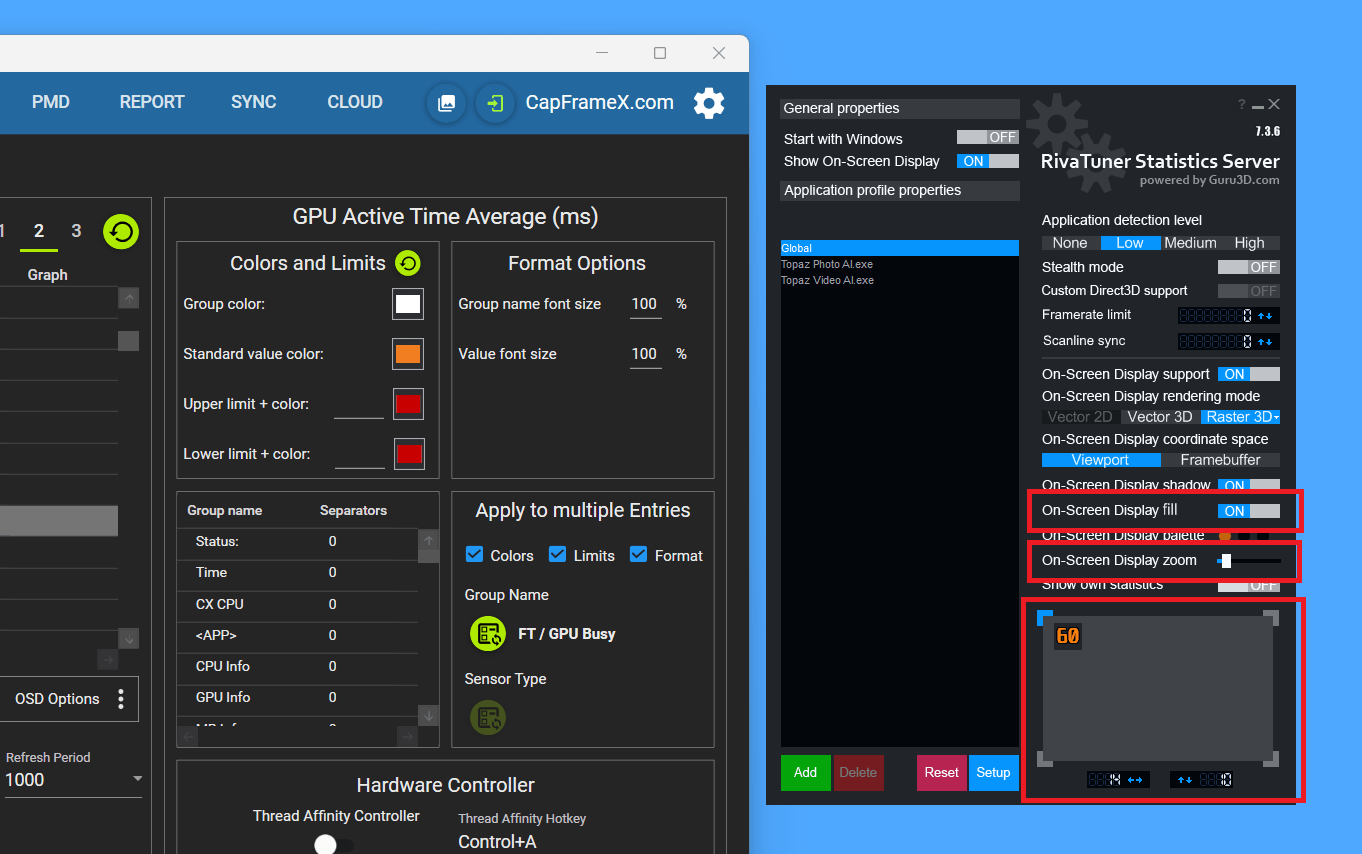1362x854 pixels.
Task: Uncheck the Limits checkbox
Action: pyautogui.click(x=558, y=555)
